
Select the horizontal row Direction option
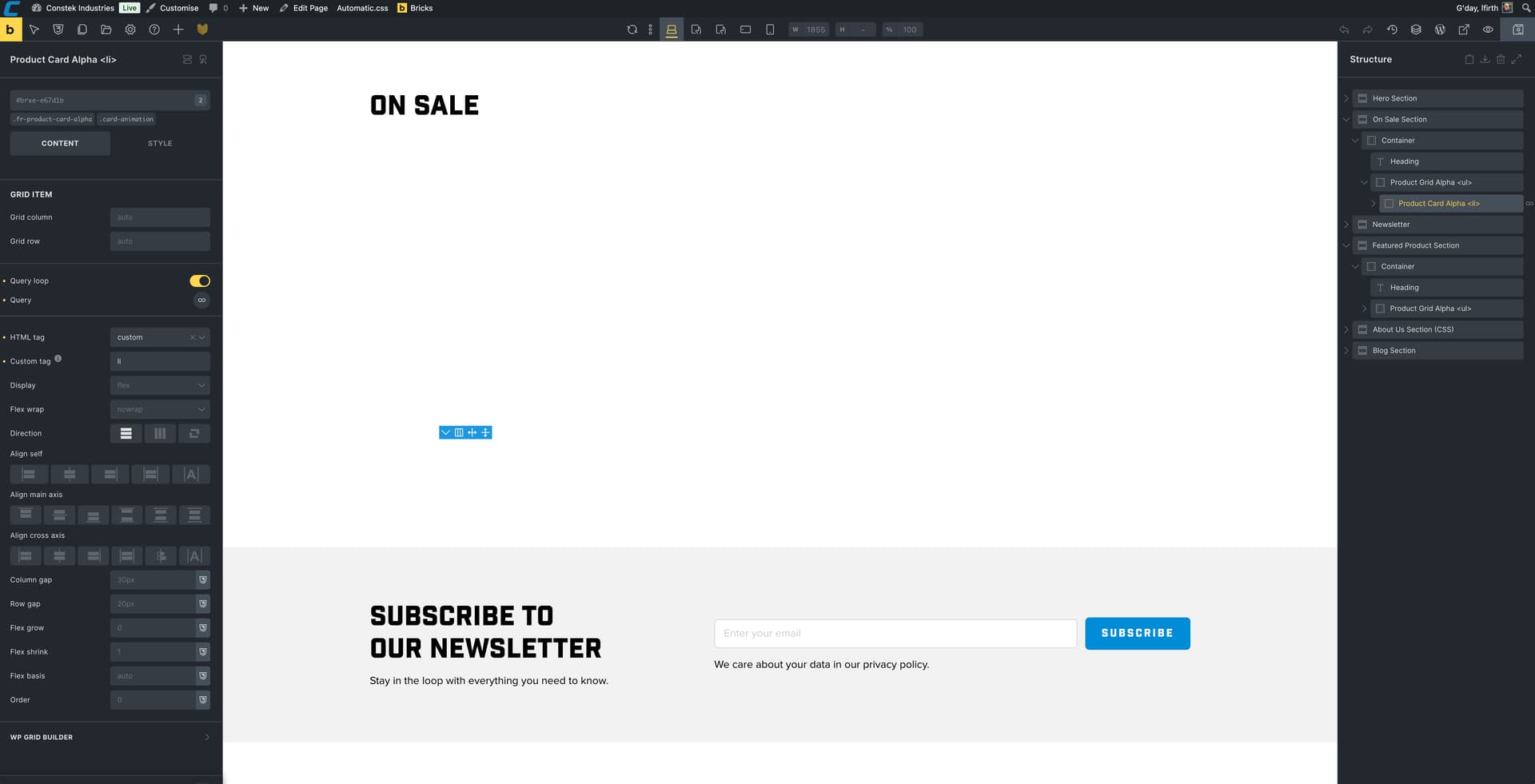(160, 433)
